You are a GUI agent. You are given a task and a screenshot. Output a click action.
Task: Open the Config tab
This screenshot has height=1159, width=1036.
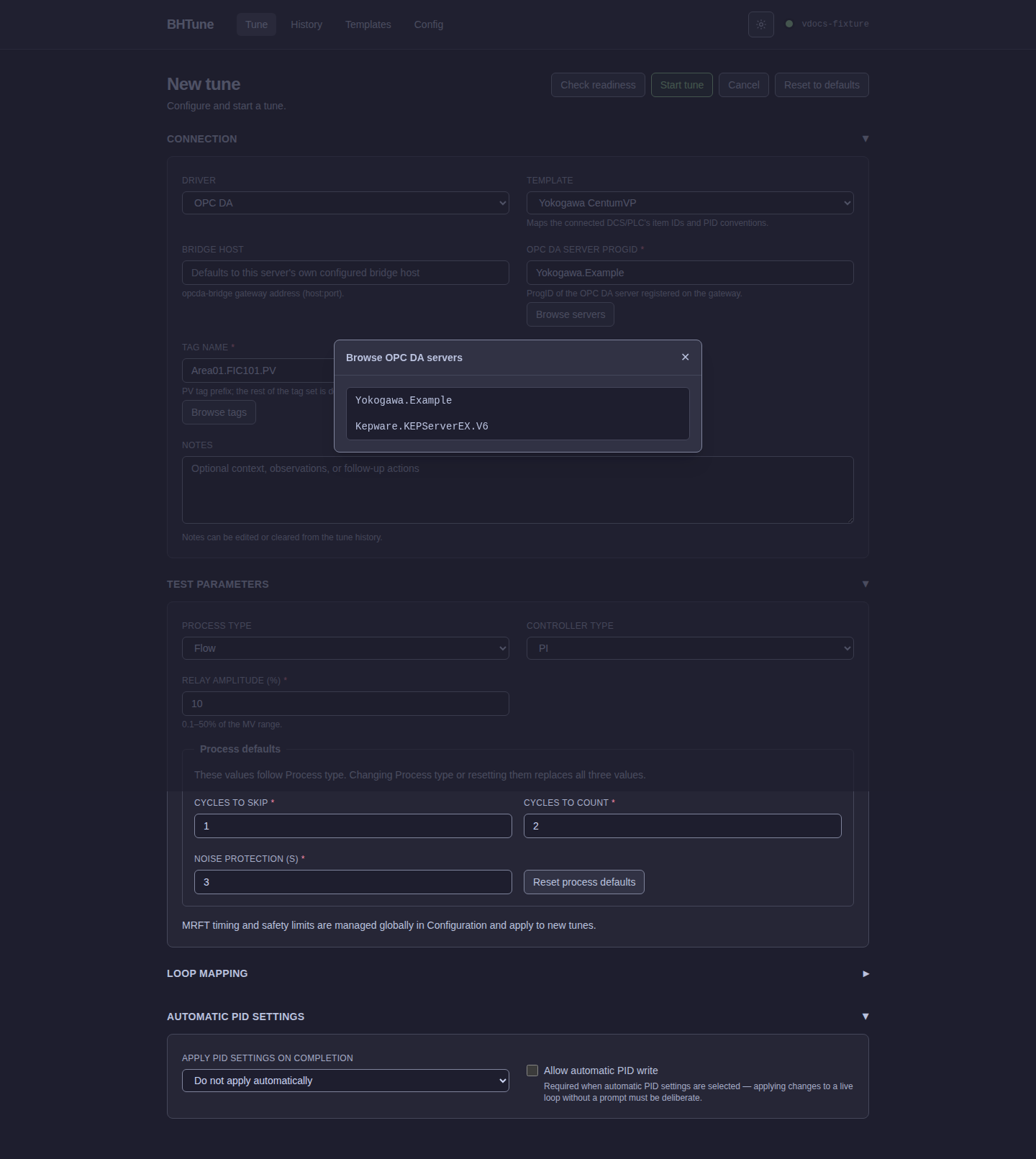click(429, 24)
